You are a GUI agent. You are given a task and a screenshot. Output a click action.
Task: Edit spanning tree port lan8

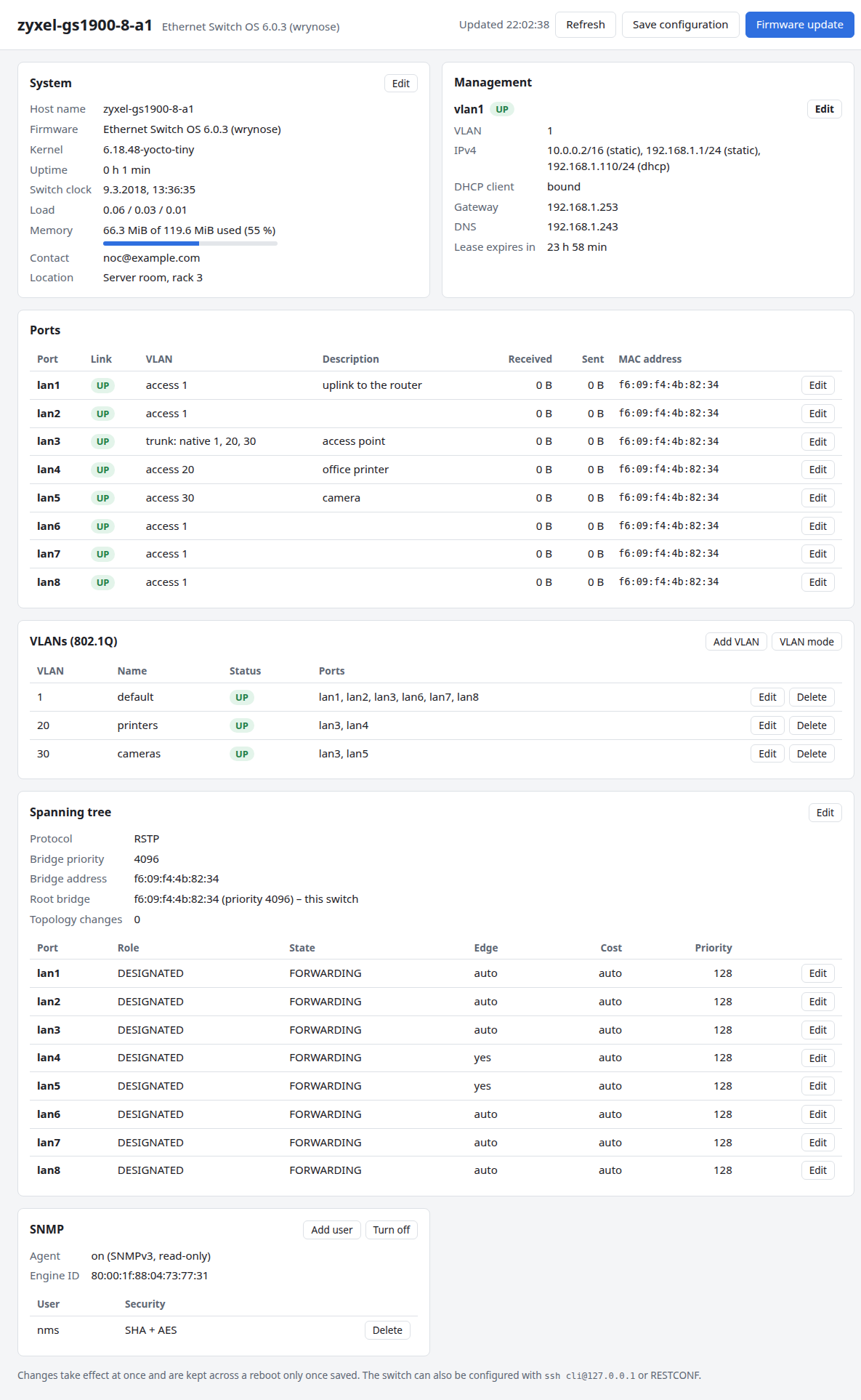pyautogui.click(x=817, y=1170)
